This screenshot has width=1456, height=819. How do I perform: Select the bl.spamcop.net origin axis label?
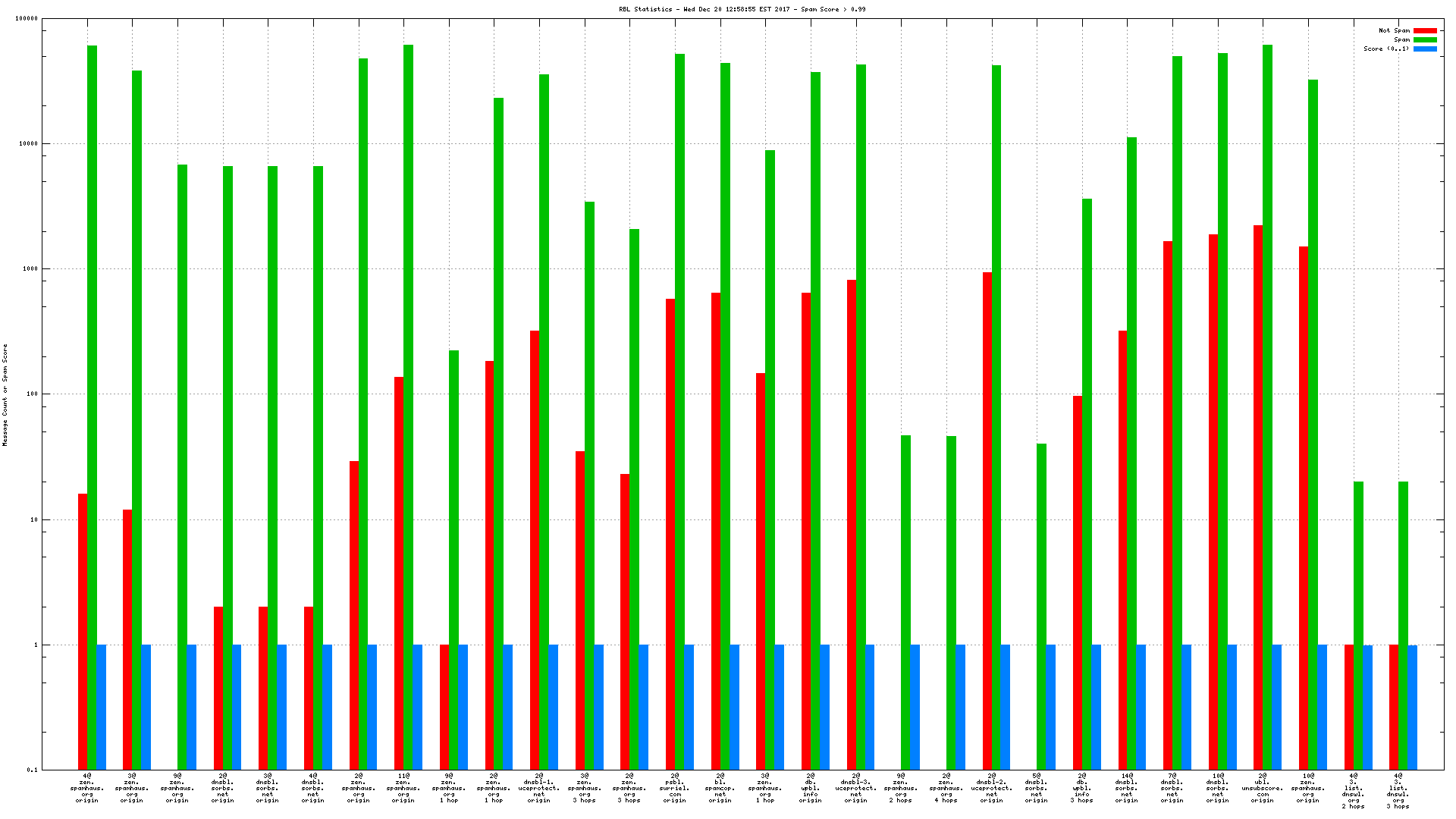(x=720, y=788)
